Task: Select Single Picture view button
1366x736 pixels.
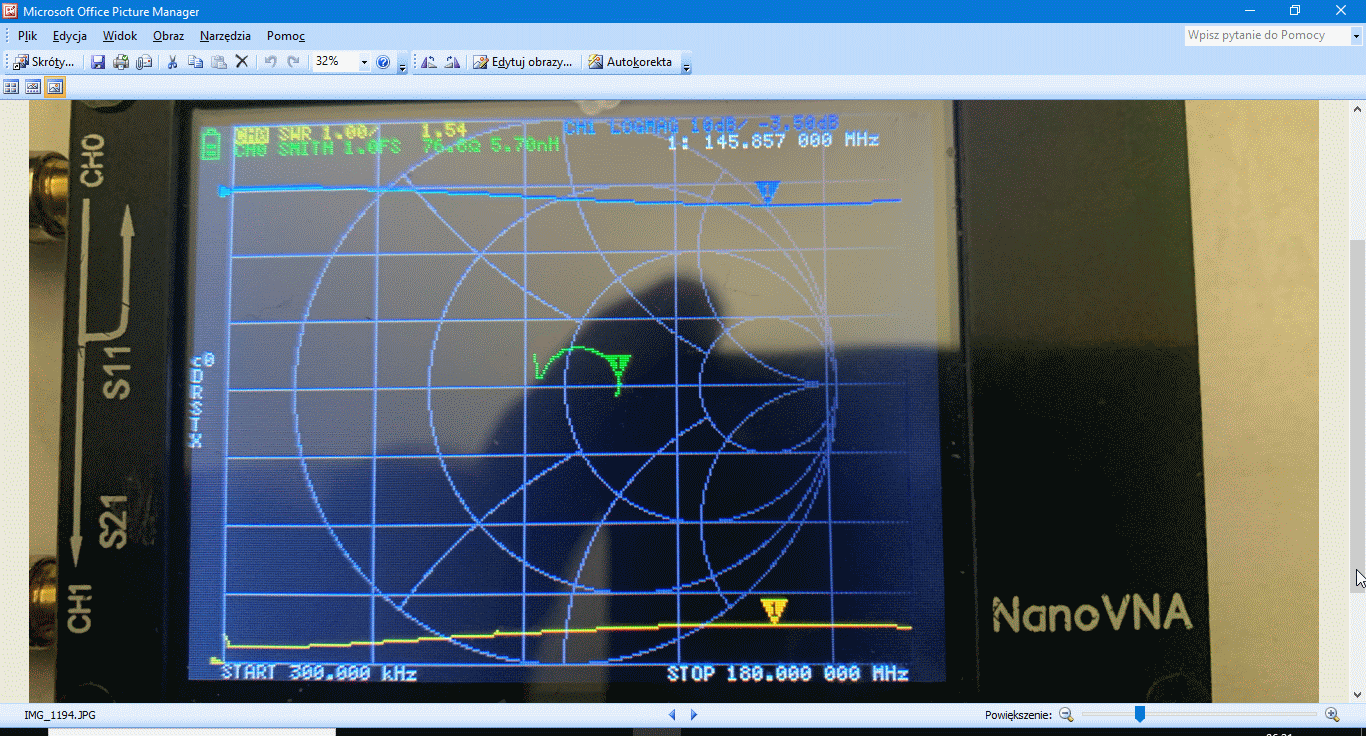Action: click(55, 87)
